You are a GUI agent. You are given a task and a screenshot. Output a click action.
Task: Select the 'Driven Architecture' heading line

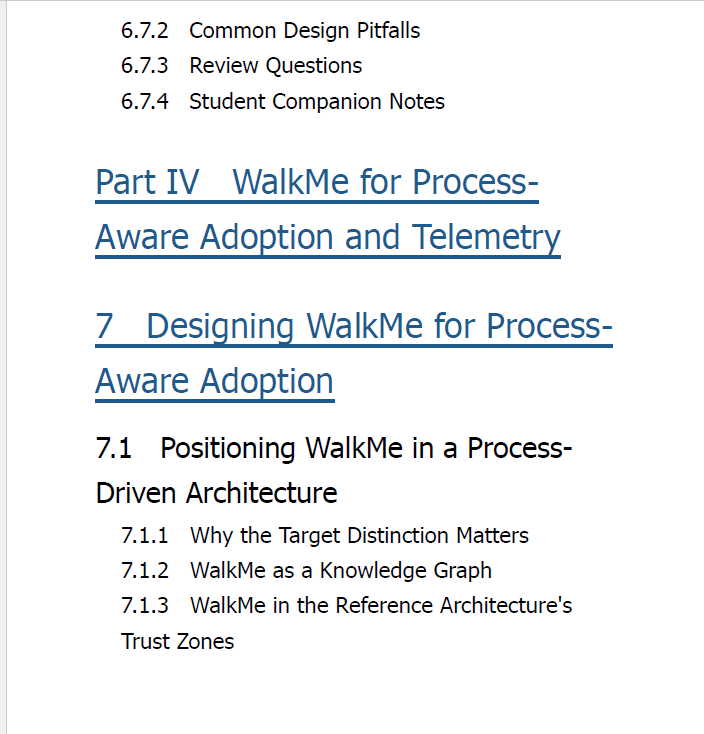(216, 493)
